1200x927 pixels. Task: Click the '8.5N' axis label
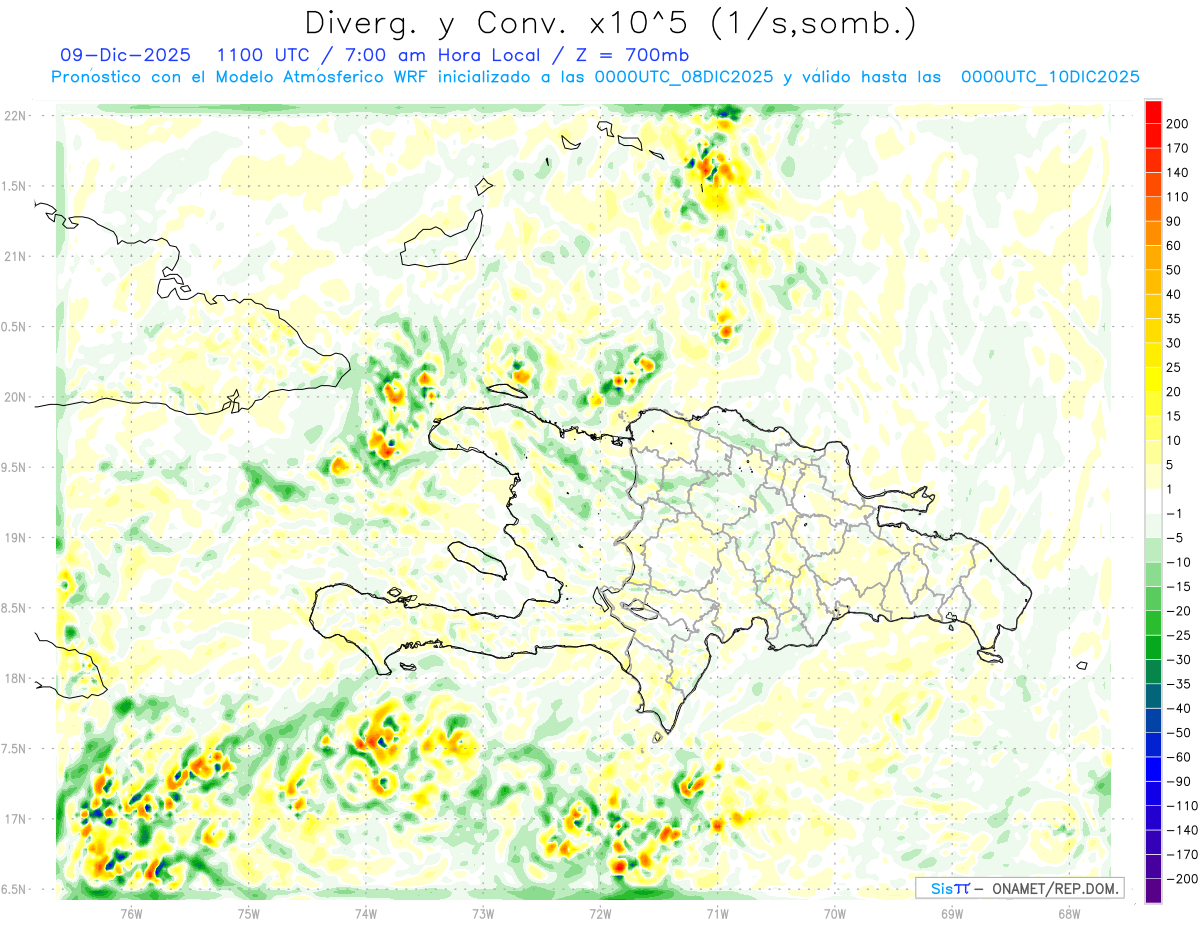pyautogui.click(x=15, y=608)
